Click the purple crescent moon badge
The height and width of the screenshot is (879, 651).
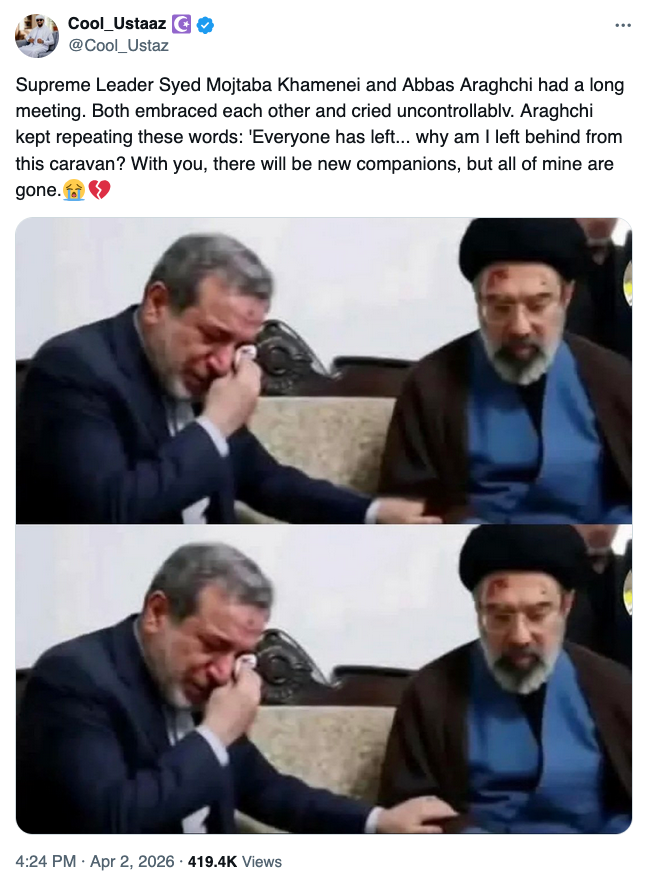pyautogui.click(x=181, y=25)
